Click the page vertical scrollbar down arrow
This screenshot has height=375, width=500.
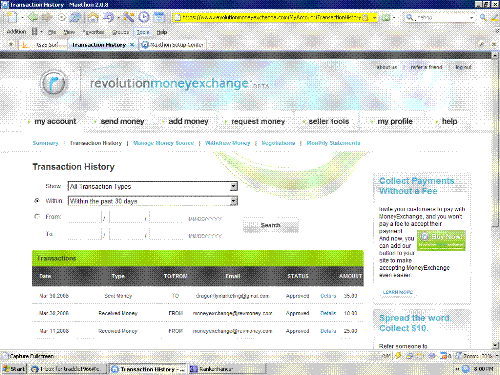tap(495, 345)
